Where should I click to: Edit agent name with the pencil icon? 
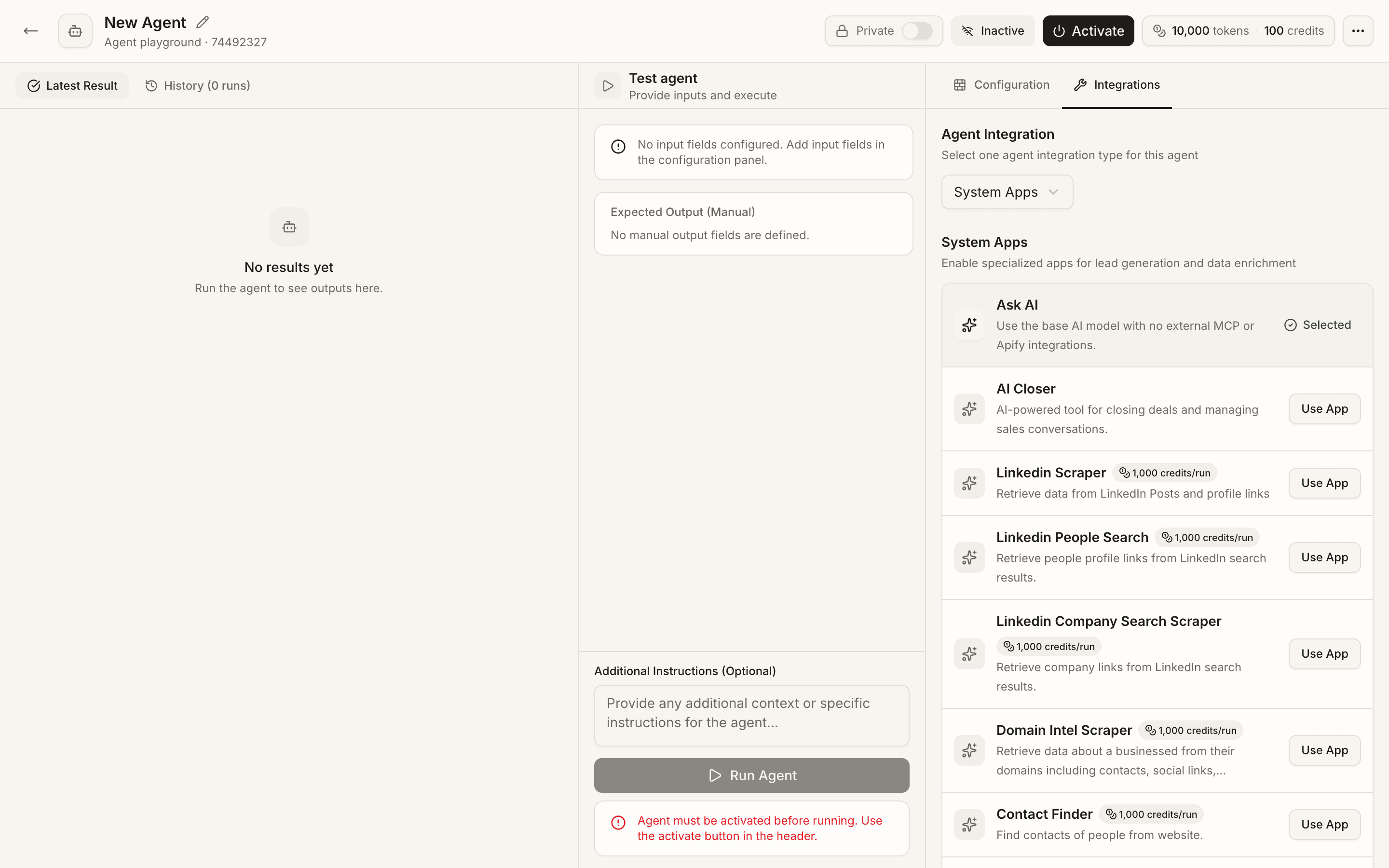click(x=202, y=22)
